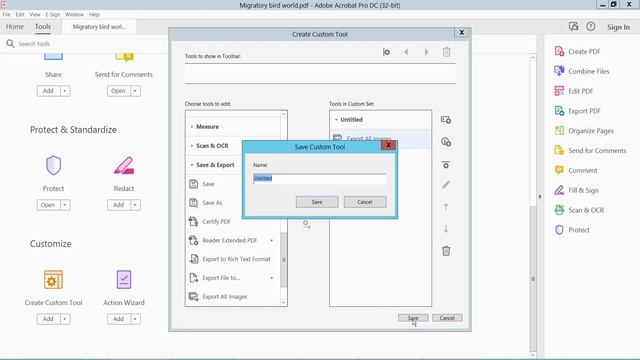
Task: Click add section icon beside Custom Set
Action: coord(446,120)
